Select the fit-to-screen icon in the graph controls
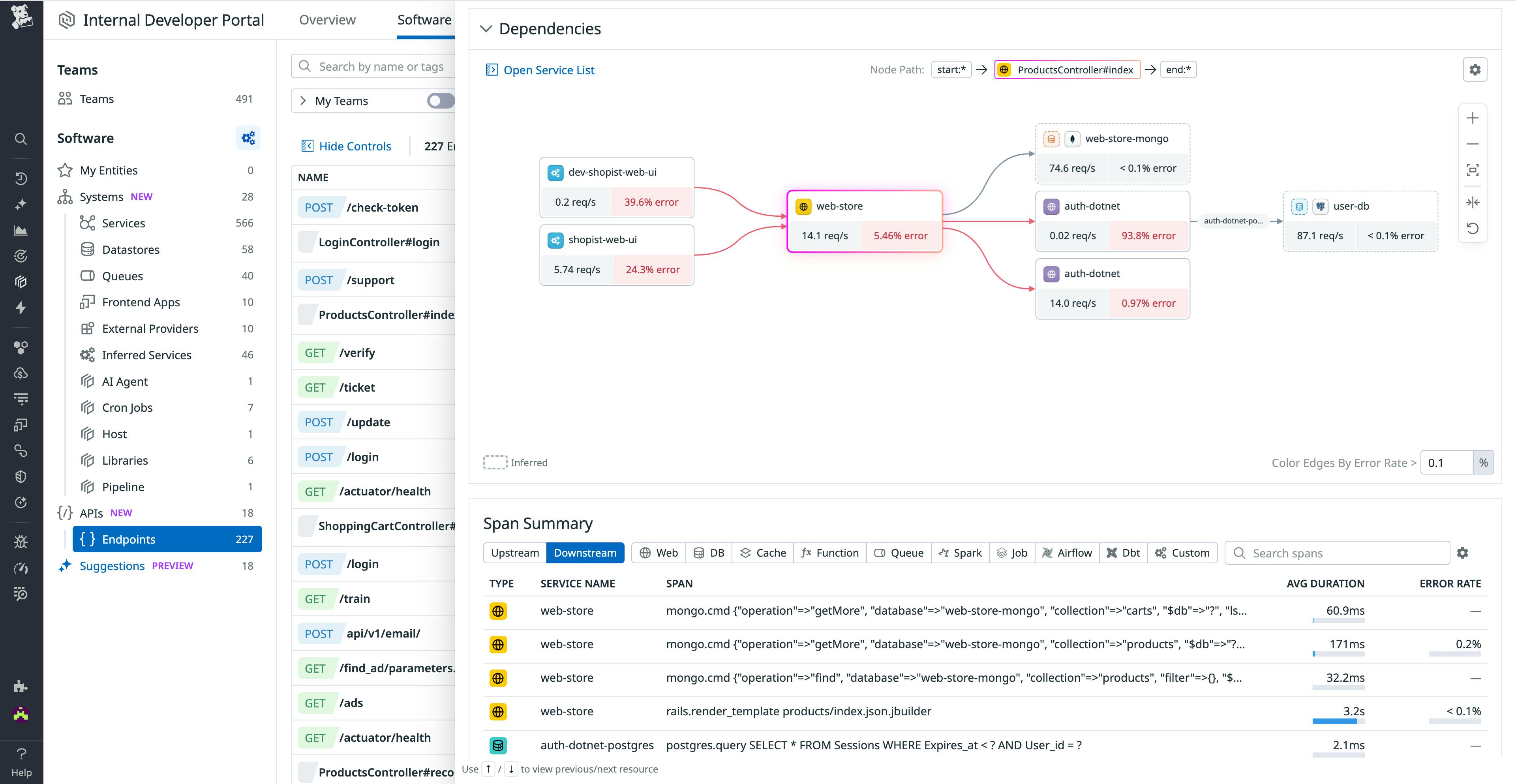The image size is (1516, 784). [x=1473, y=170]
